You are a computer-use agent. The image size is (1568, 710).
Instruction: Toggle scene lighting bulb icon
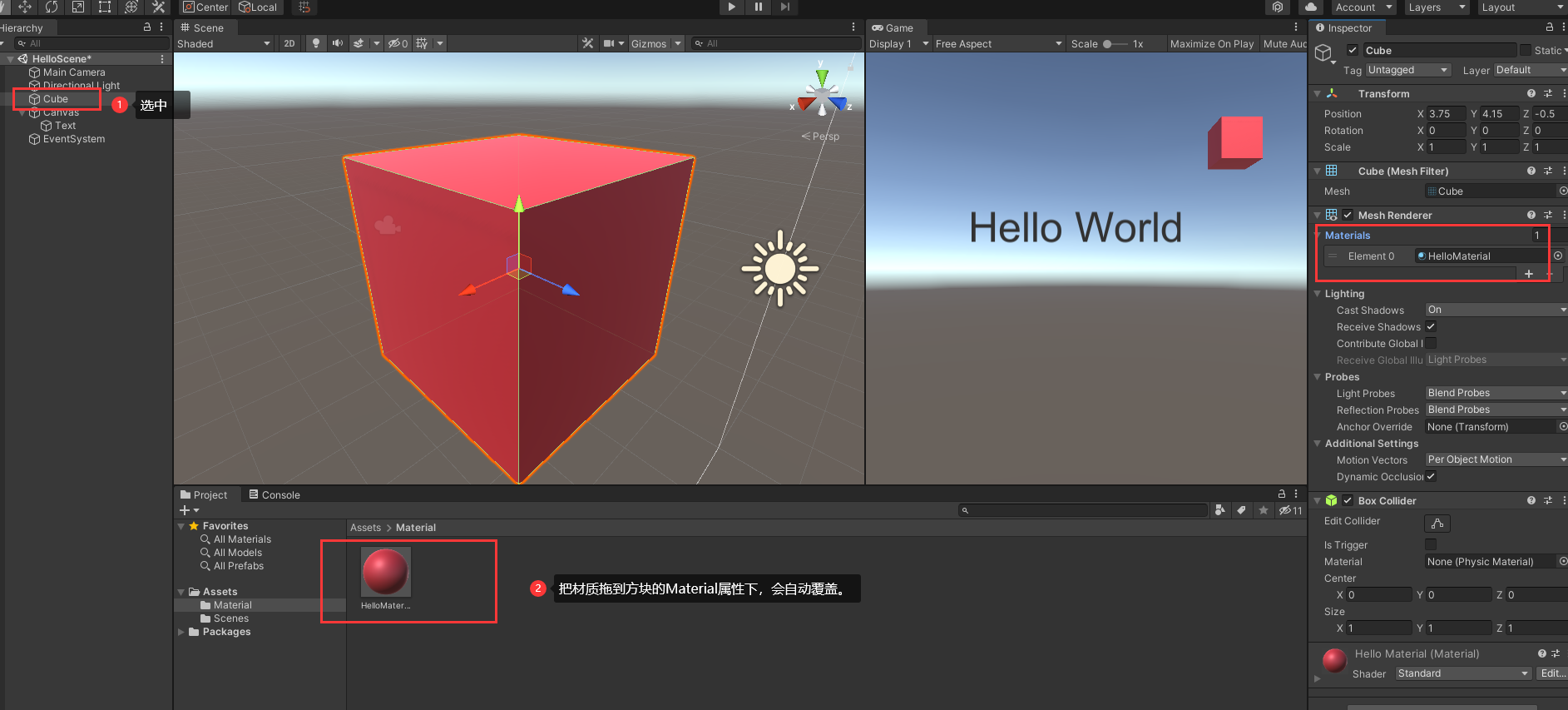[x=316, y=43]
